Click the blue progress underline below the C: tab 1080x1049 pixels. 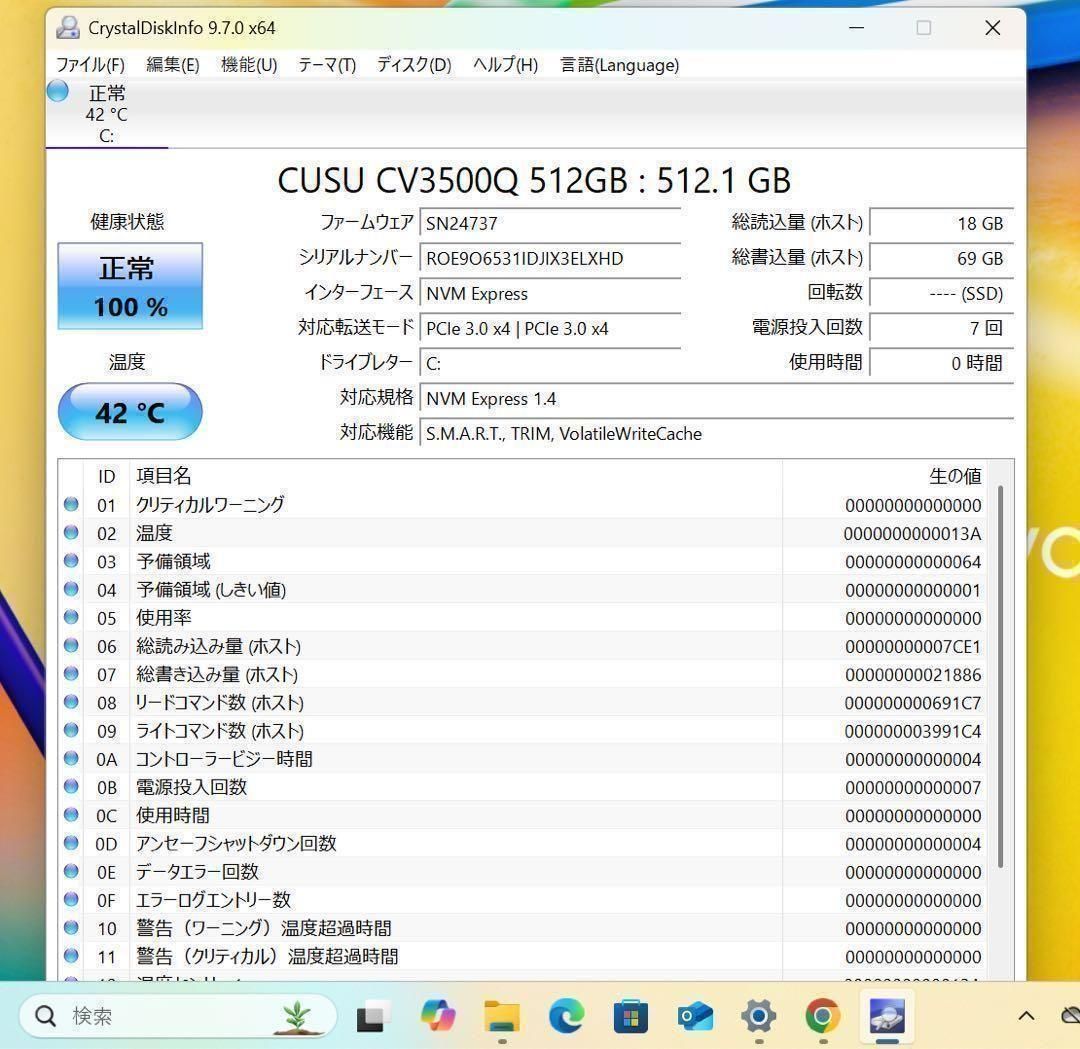(x=107, y=148)
